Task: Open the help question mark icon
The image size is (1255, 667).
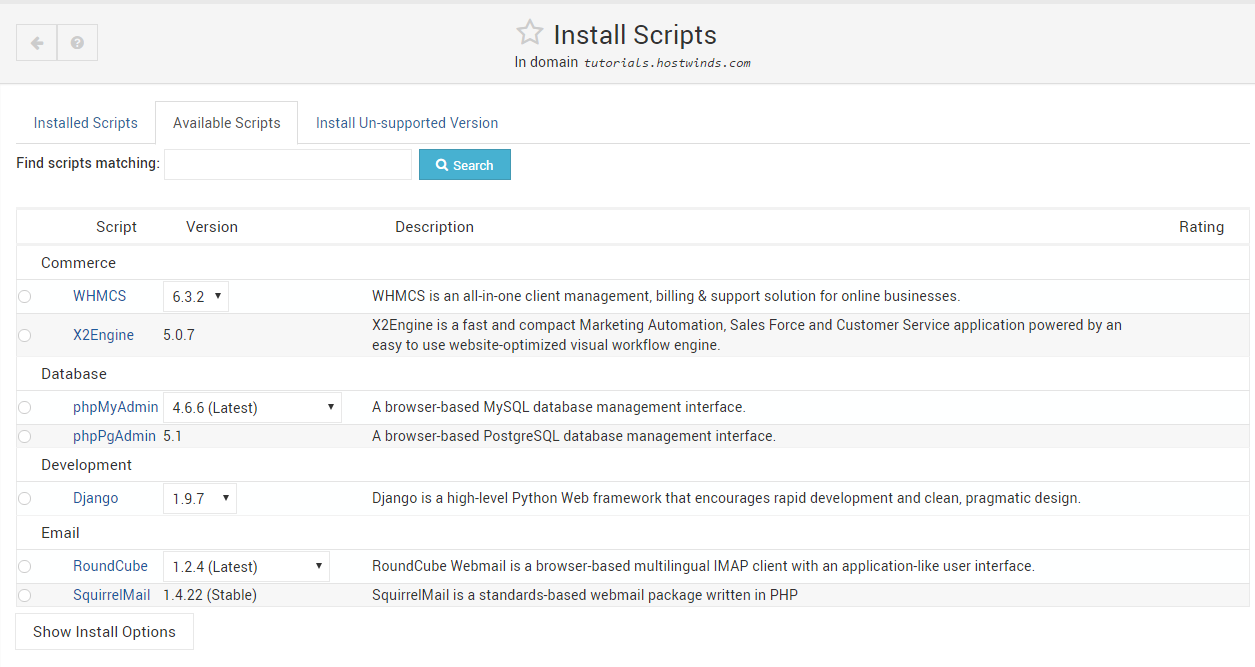Action: [77, 43]
